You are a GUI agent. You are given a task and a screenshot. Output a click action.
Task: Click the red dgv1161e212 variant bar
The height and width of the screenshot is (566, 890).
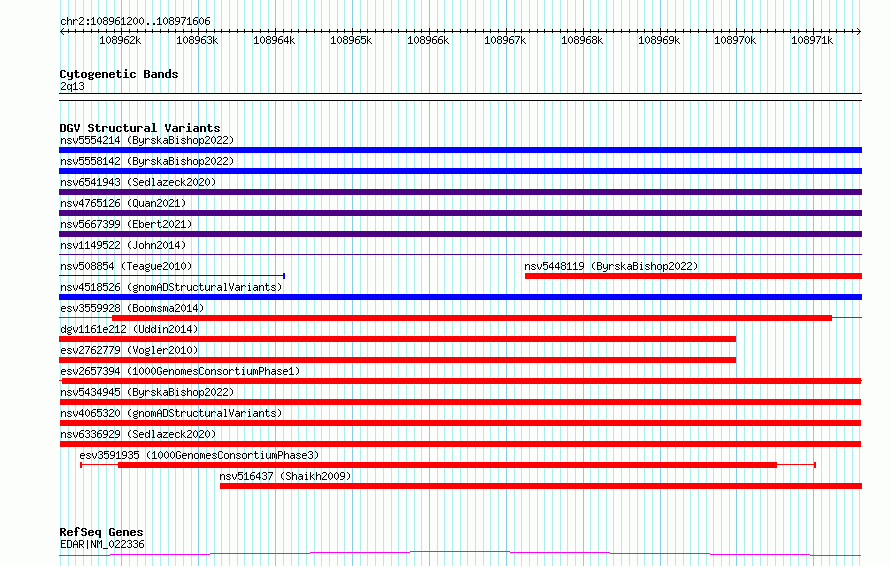(x=397, y=339)
